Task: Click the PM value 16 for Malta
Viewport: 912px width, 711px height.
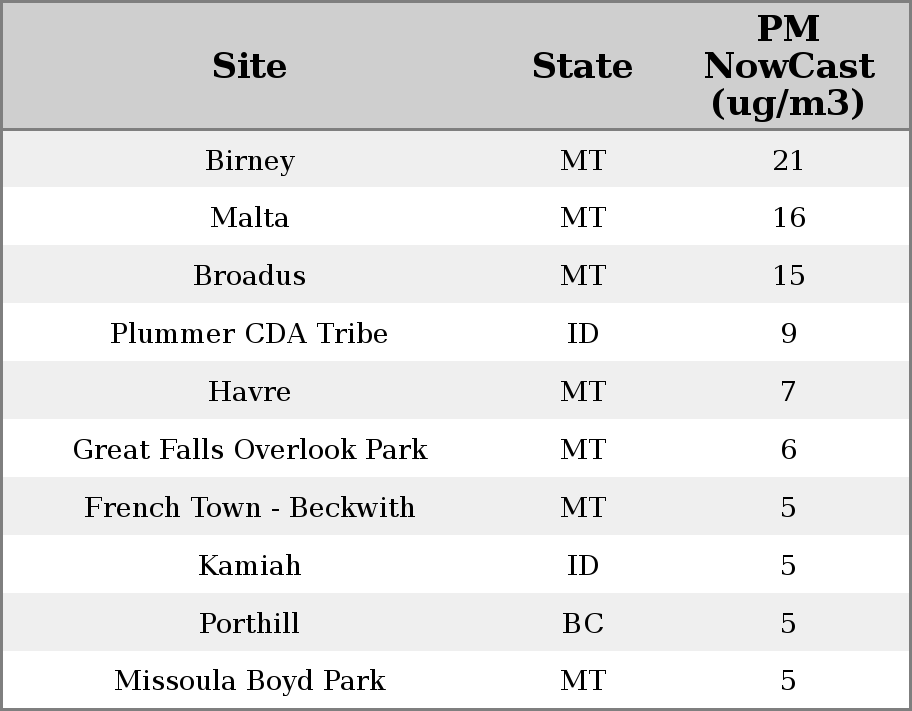Action: coord(788,218)
